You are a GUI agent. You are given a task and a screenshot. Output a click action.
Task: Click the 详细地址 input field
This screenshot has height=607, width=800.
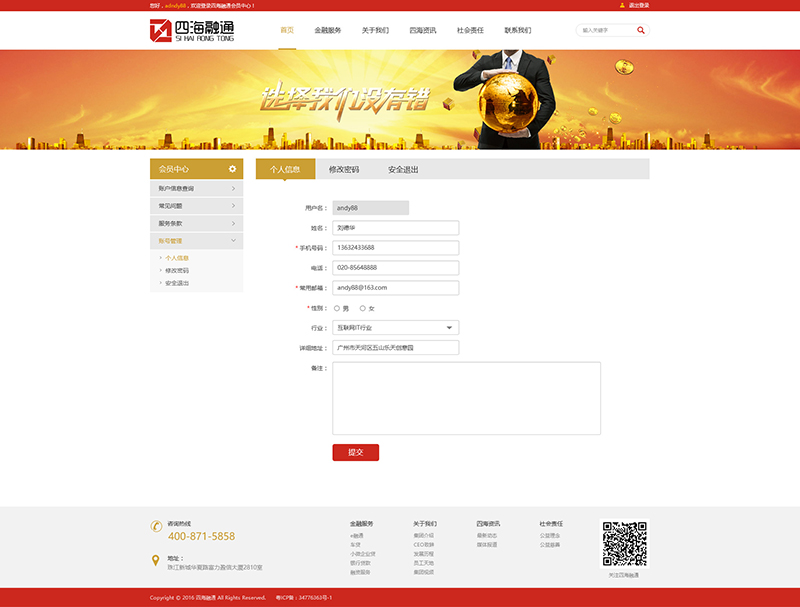(395, 347)
